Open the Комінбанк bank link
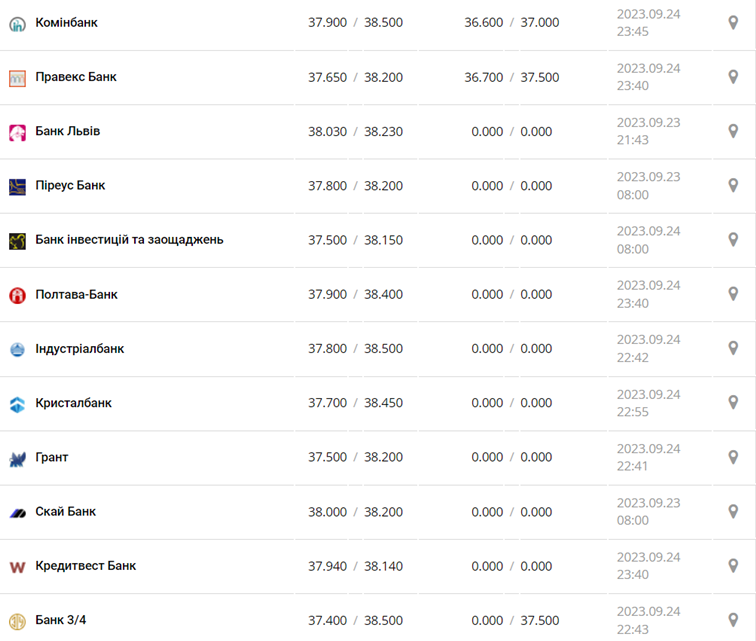This screenshot has height=641, width=756. point(66,22)
